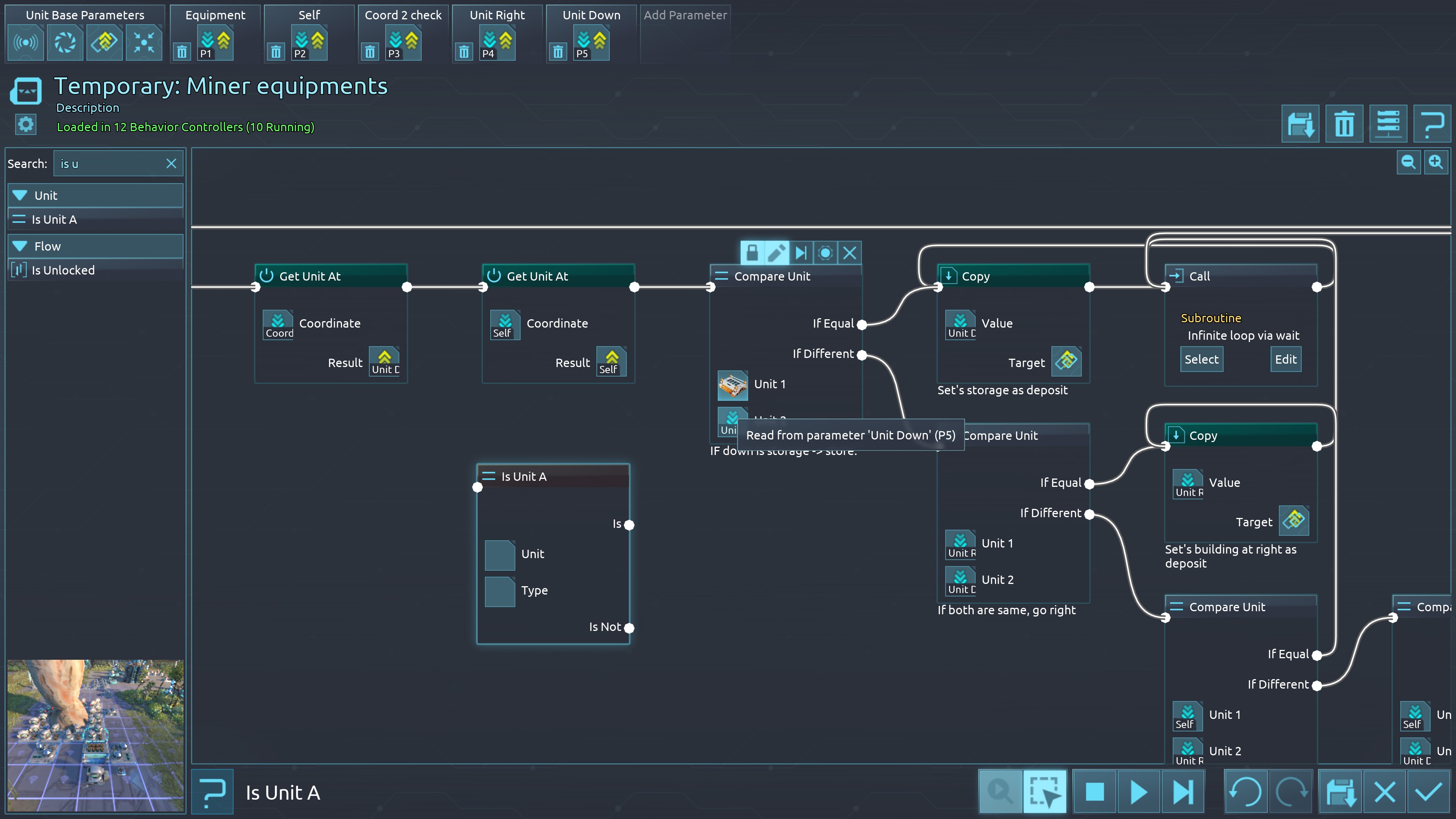Click the trash icon beside the help button

click(1344, 124)
